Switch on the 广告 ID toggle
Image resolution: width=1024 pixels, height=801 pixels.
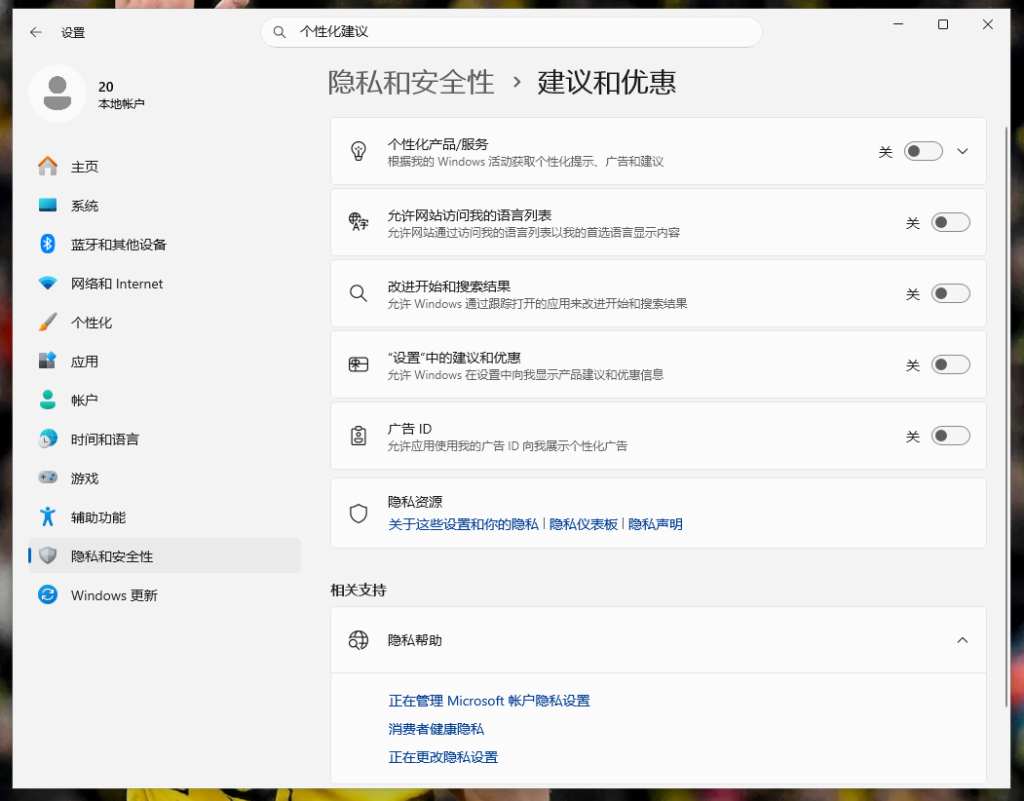(951, 436)
